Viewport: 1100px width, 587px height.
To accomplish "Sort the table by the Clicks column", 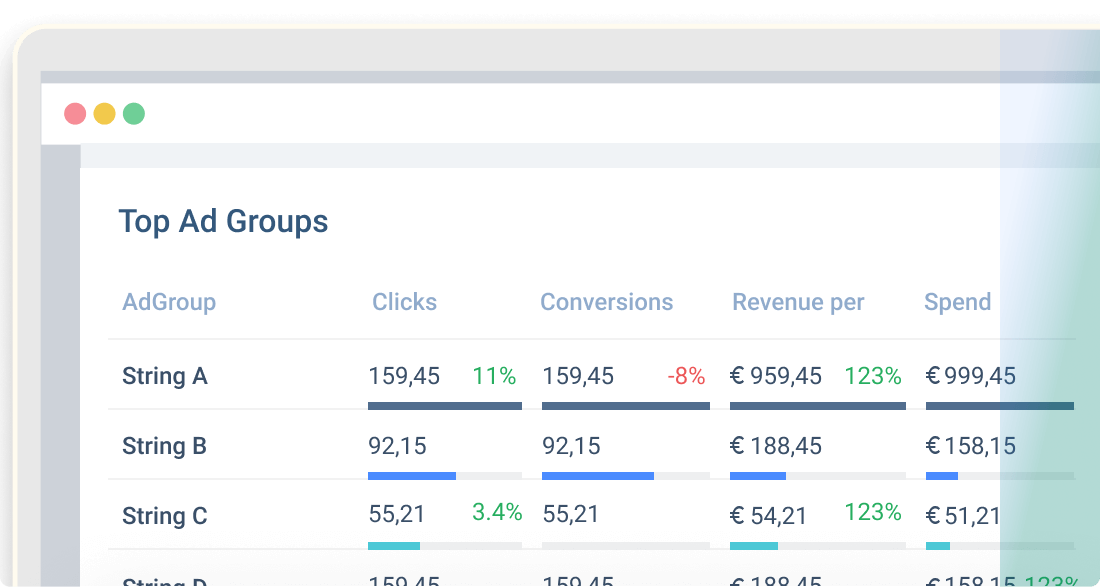I will point(404,302).
